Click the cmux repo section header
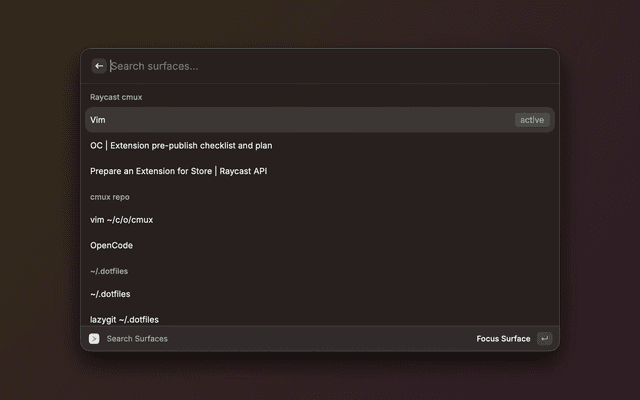 (x=110, y=197)
